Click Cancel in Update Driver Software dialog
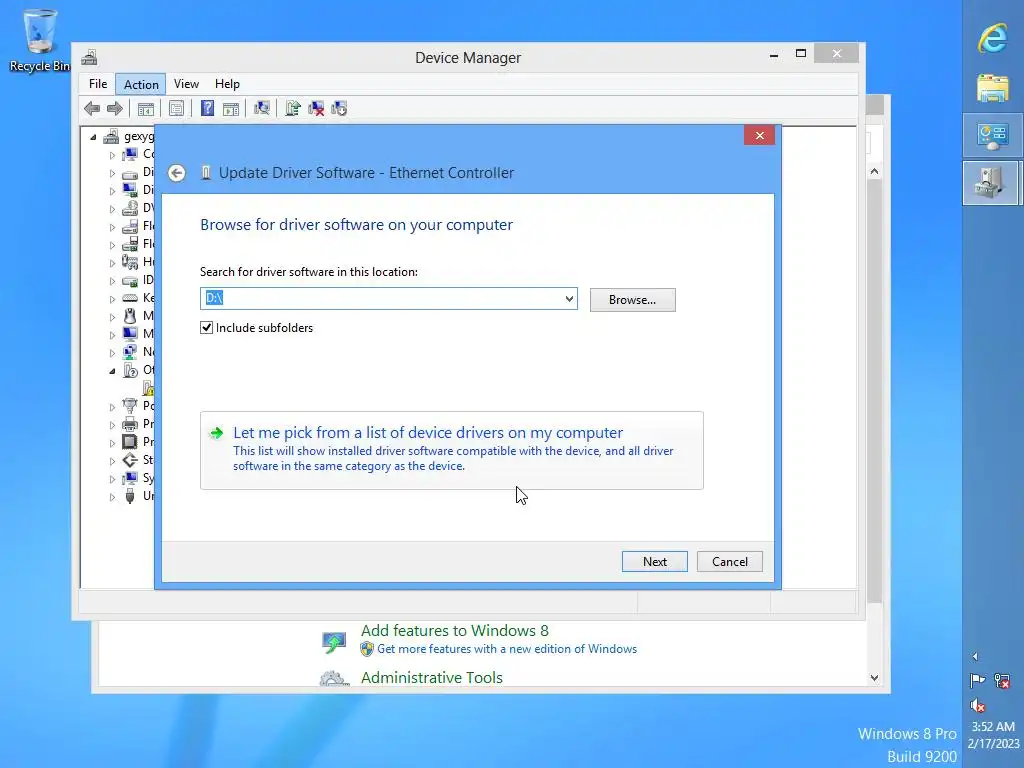The width and height of the screenshot is (1024, 768). (x=729, y=562)
